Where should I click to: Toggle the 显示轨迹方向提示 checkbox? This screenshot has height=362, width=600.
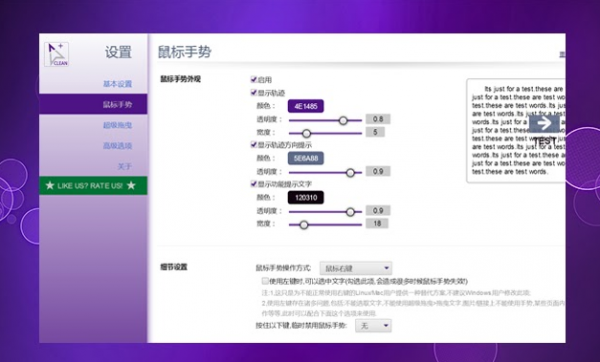click(x=253, y=144)
